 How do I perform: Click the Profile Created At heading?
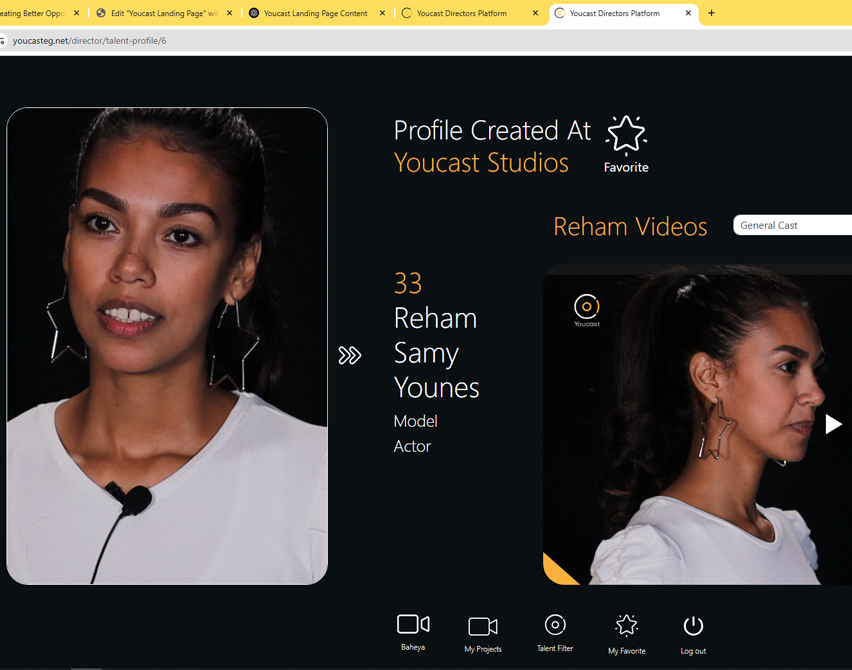coord(492,130)
